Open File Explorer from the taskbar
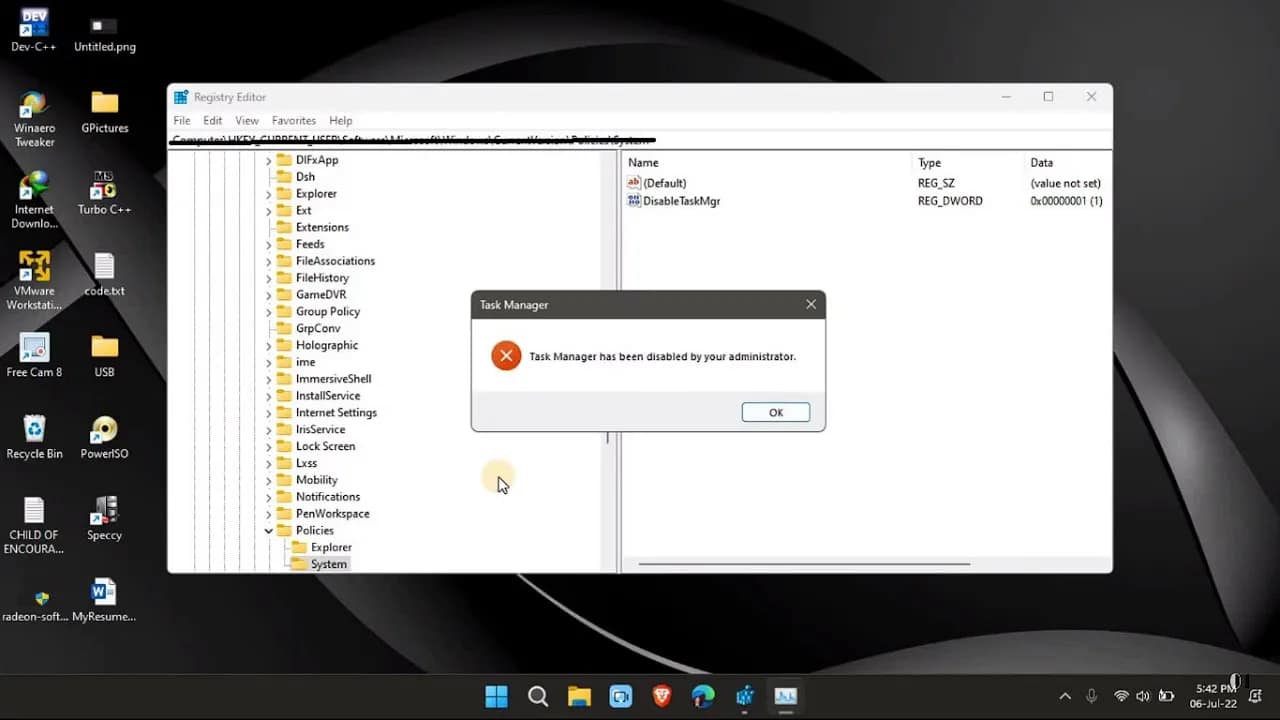This screenshot has height=720, width=1280. pyautogui.click(x=579, y=696)
